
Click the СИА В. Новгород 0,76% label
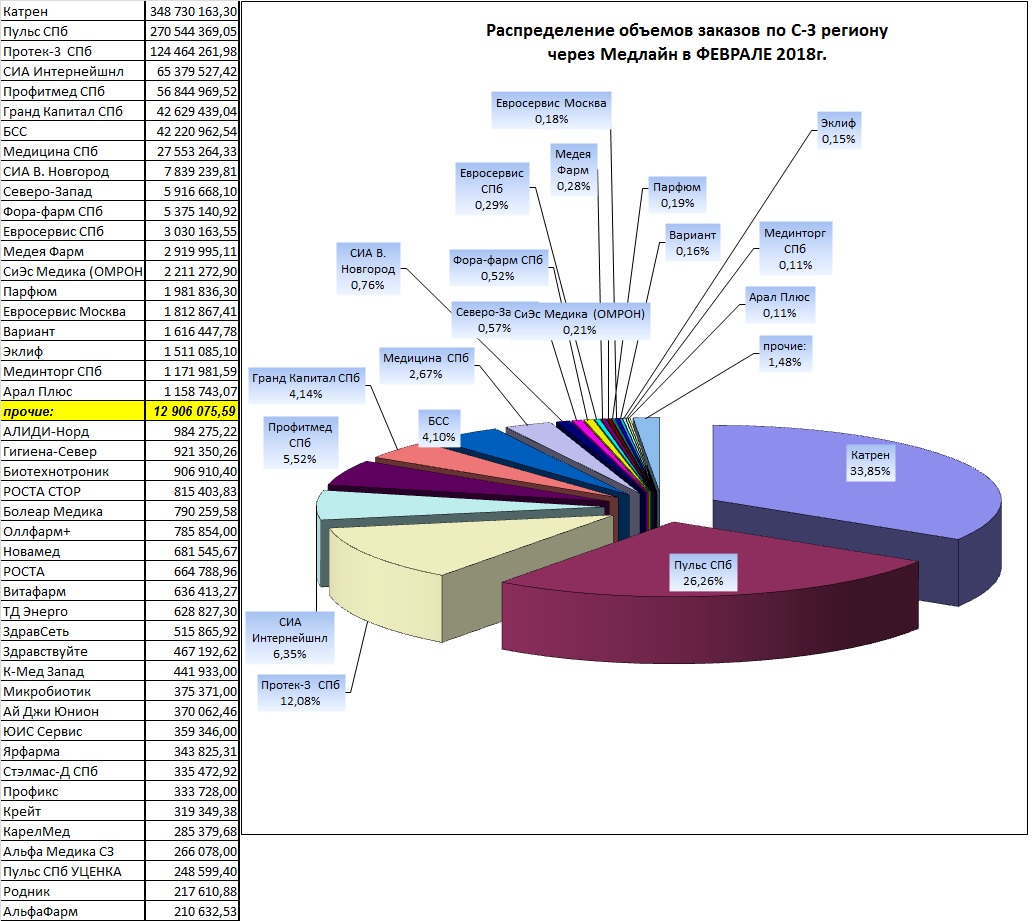pyautogui.click(x=367, y=269)
